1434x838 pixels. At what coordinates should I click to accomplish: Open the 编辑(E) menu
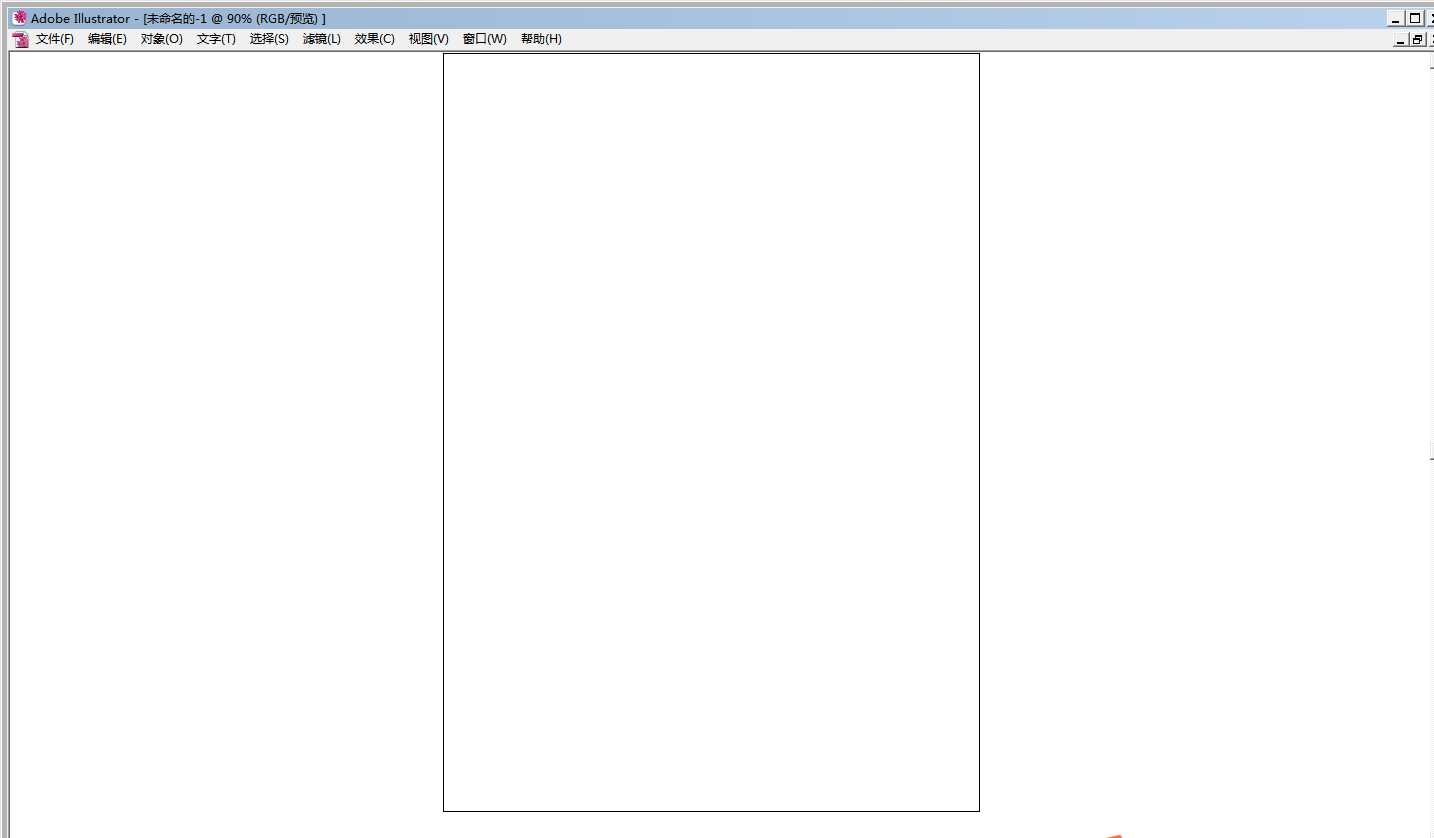[x=107, y=39]
